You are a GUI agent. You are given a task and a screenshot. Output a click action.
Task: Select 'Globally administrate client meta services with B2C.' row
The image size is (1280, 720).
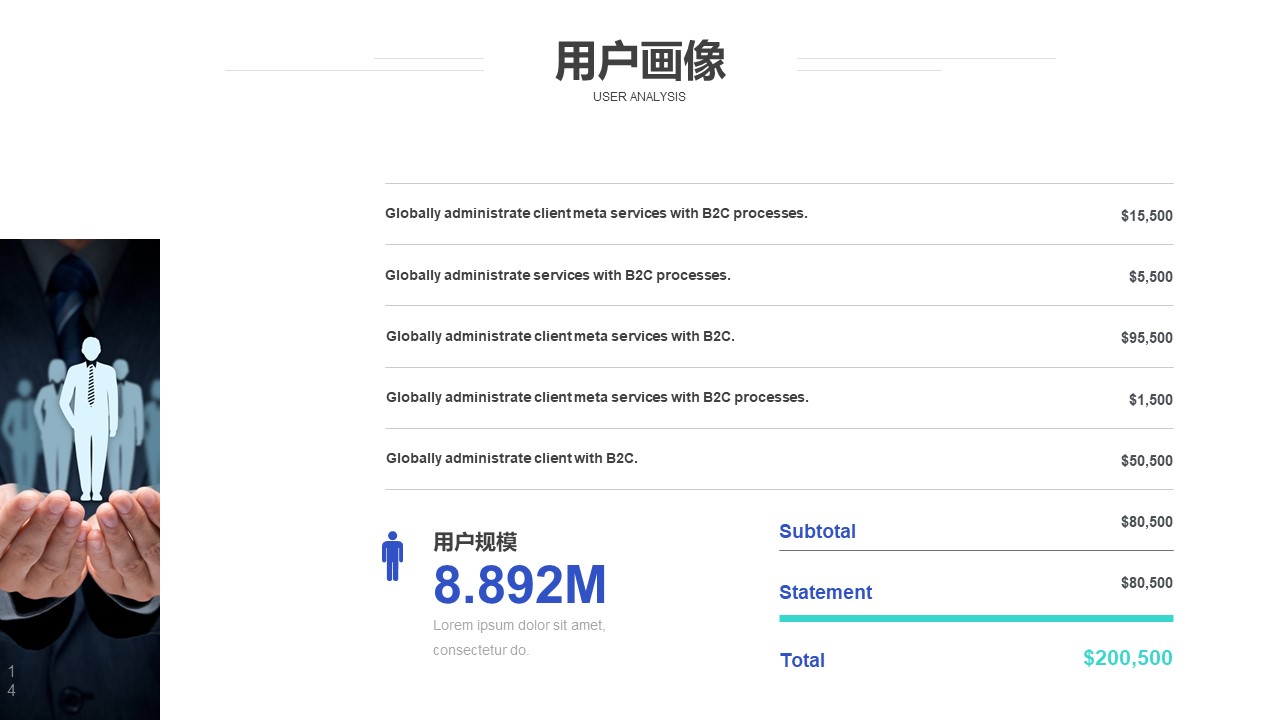(x=560, y=336)
